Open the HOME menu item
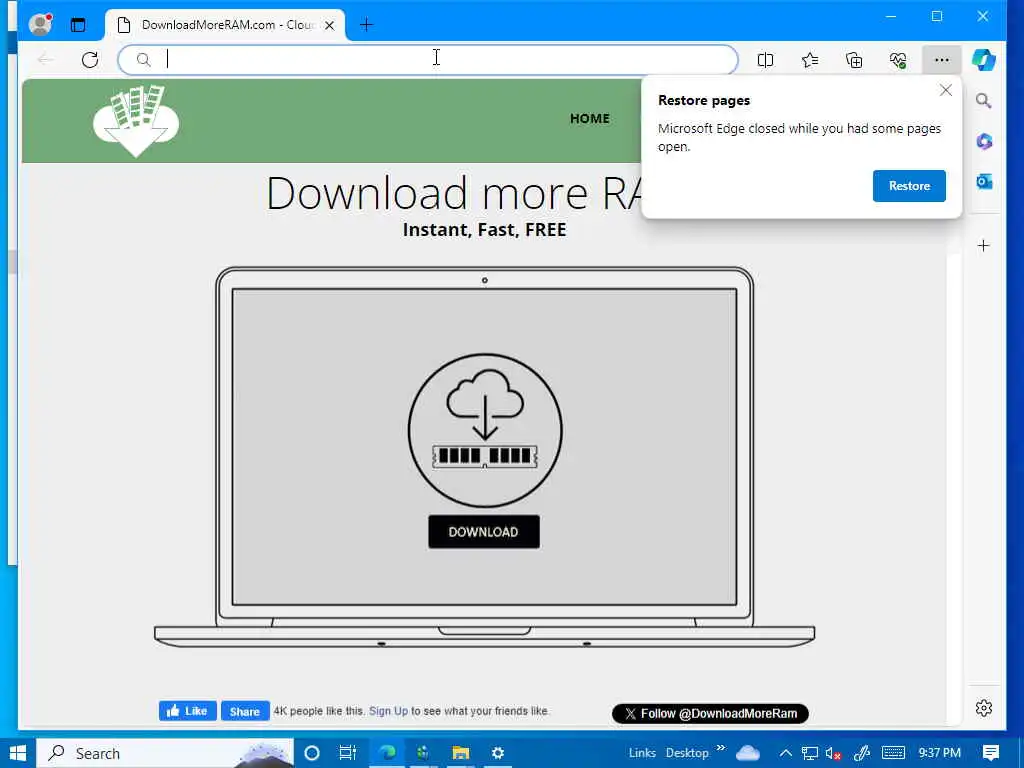The height and width of the screenshot is (768, 1024). tap(590, 118)
